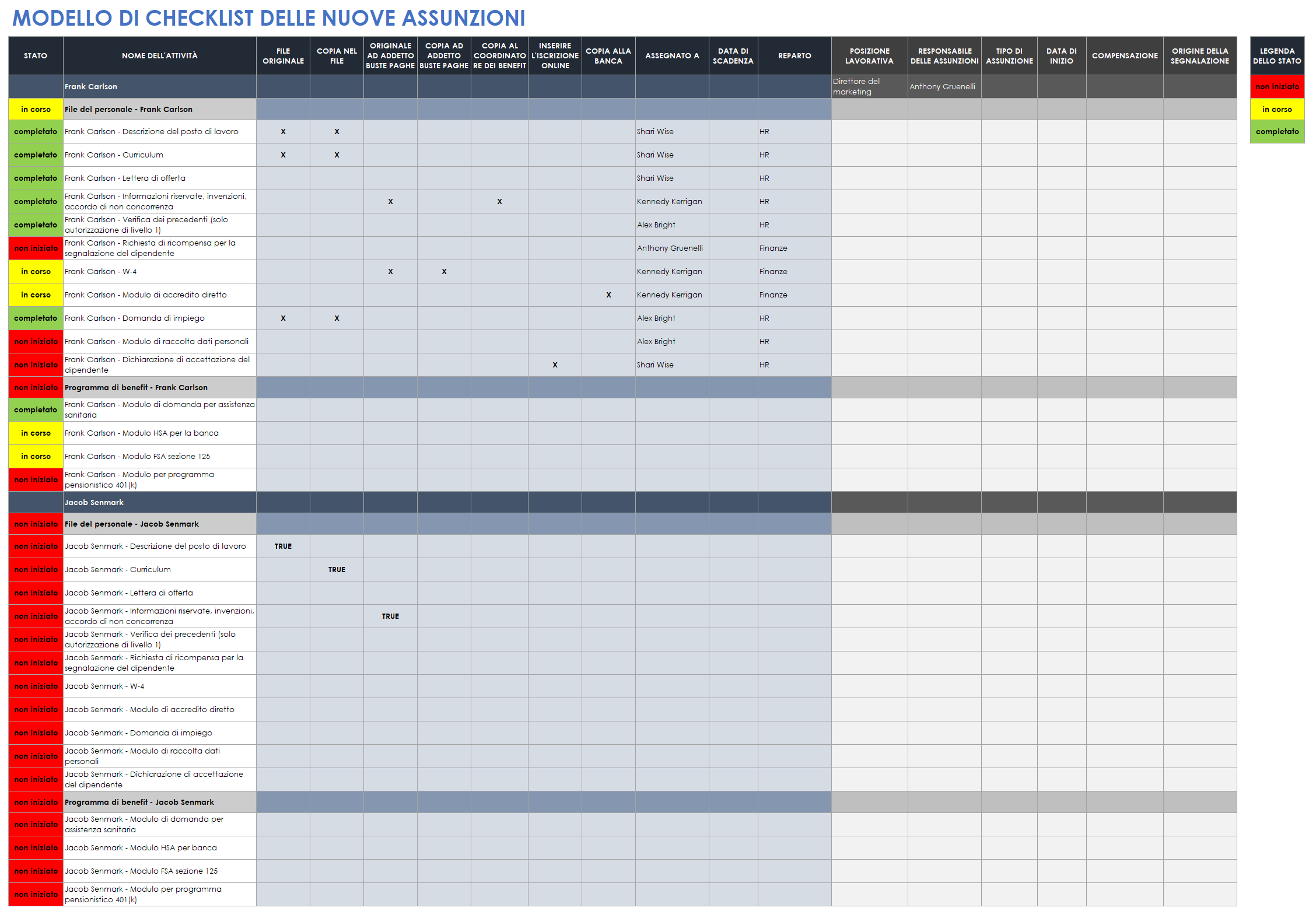Select the 'Jacob Senmark - W-4' cell
This screenshot has height=918, width=1316.
coord(159,686)
